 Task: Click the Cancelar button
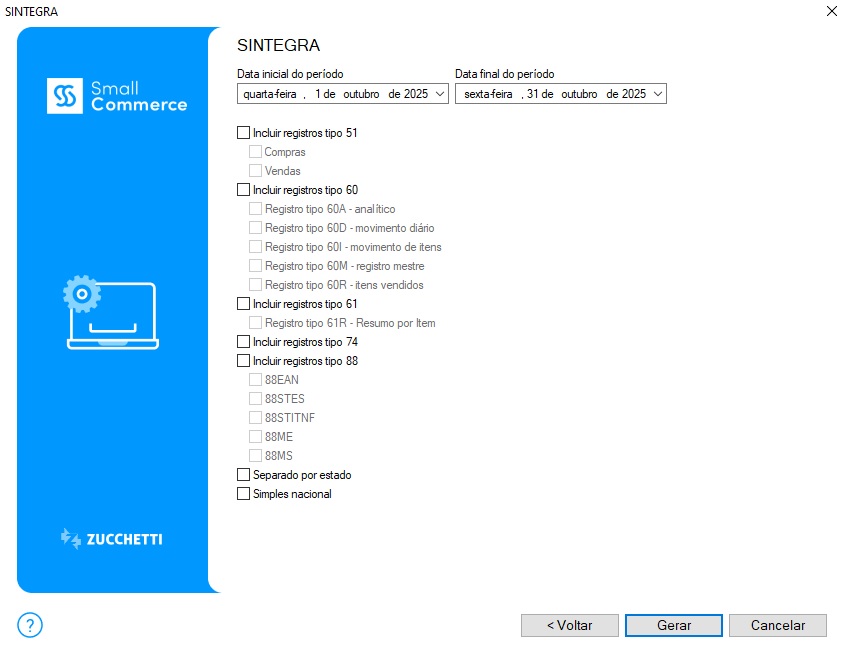[777, 625]
